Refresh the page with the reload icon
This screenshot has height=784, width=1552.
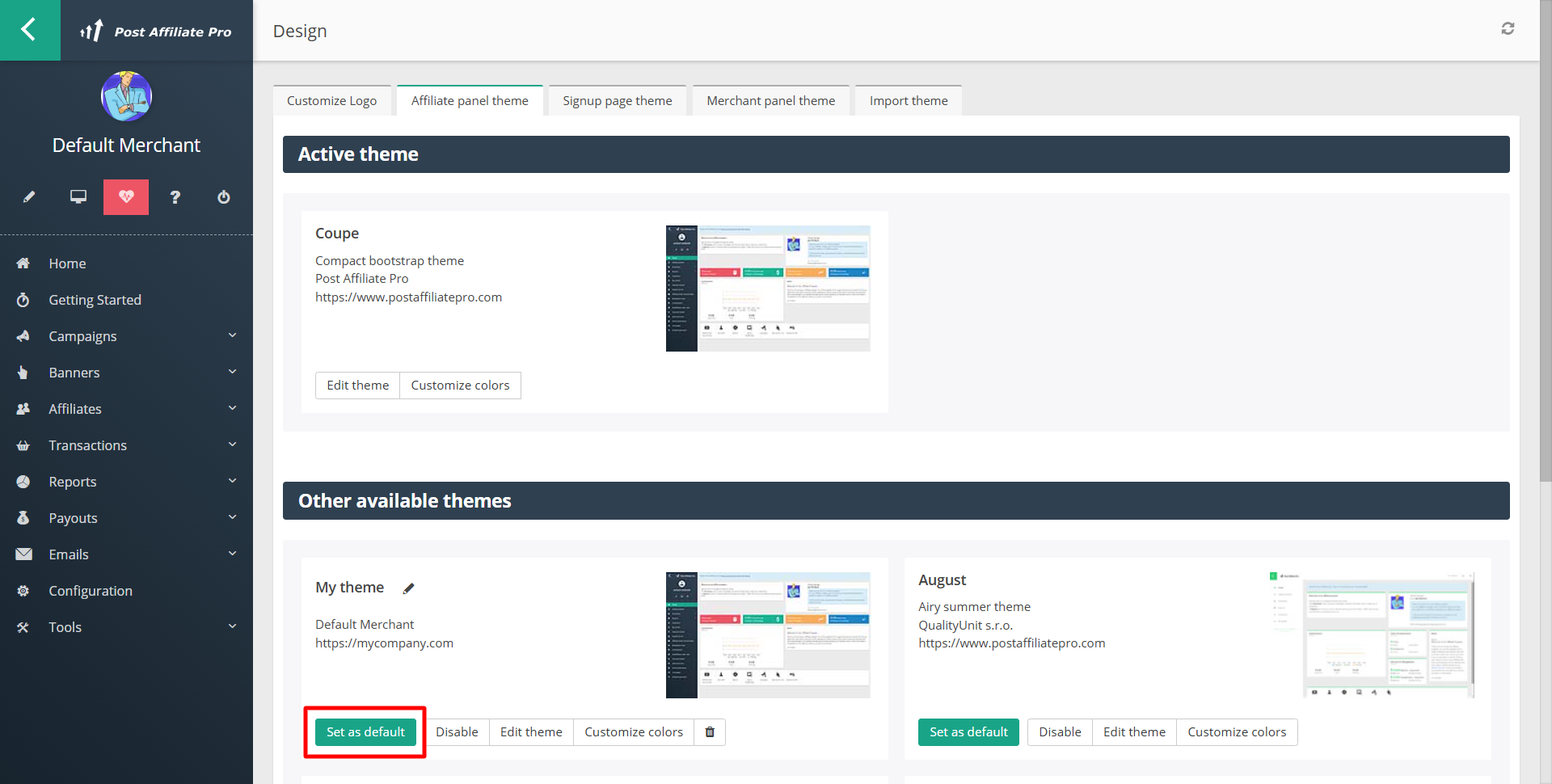(1508, 29)
